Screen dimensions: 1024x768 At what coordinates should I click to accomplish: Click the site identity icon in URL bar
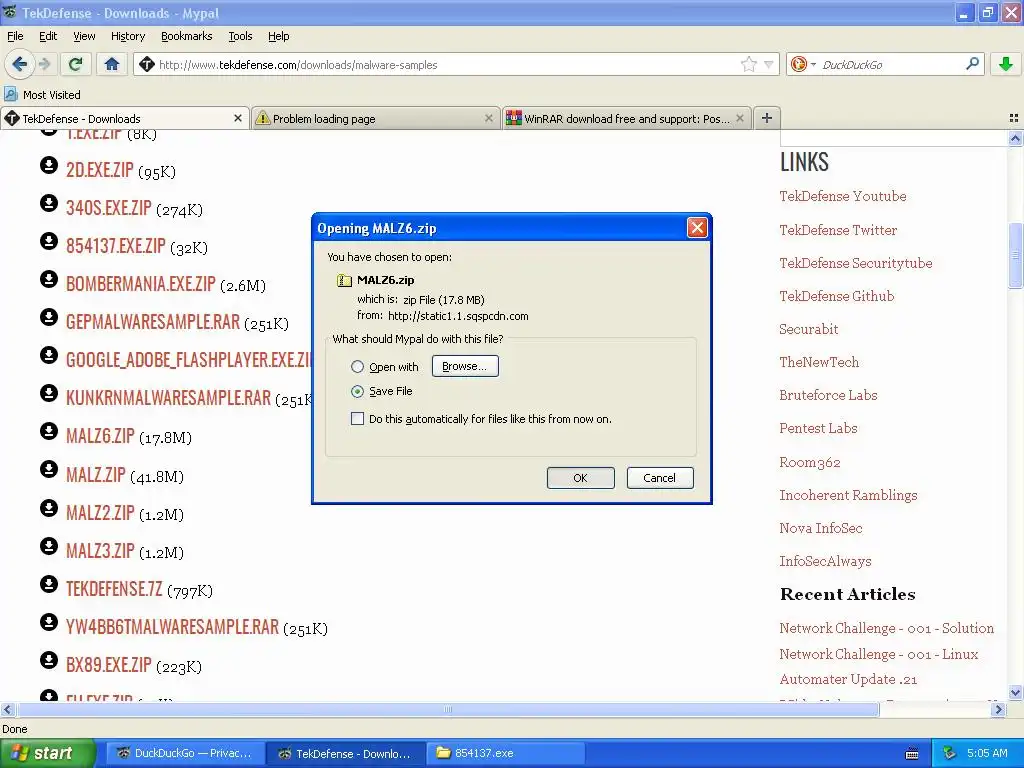click(147, 64)
